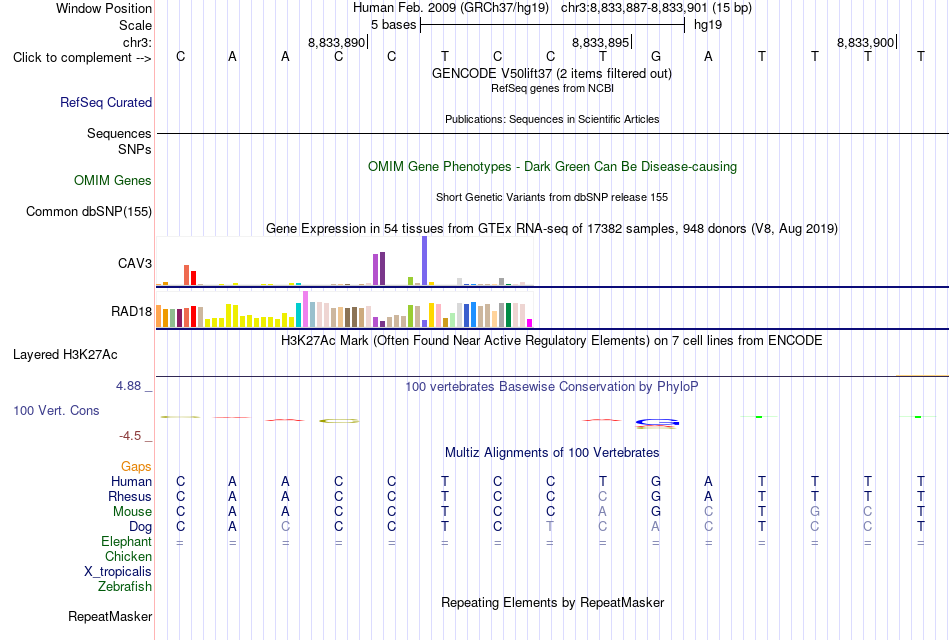The width and height of the screenshot is (950, 640).
Task: Click the H3K27Ac Mark ENCODE track title
Action: [551, 341]
